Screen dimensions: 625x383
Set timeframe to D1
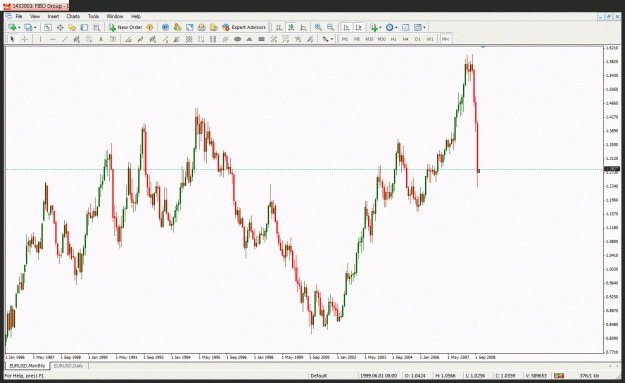[x=418, y=39]
